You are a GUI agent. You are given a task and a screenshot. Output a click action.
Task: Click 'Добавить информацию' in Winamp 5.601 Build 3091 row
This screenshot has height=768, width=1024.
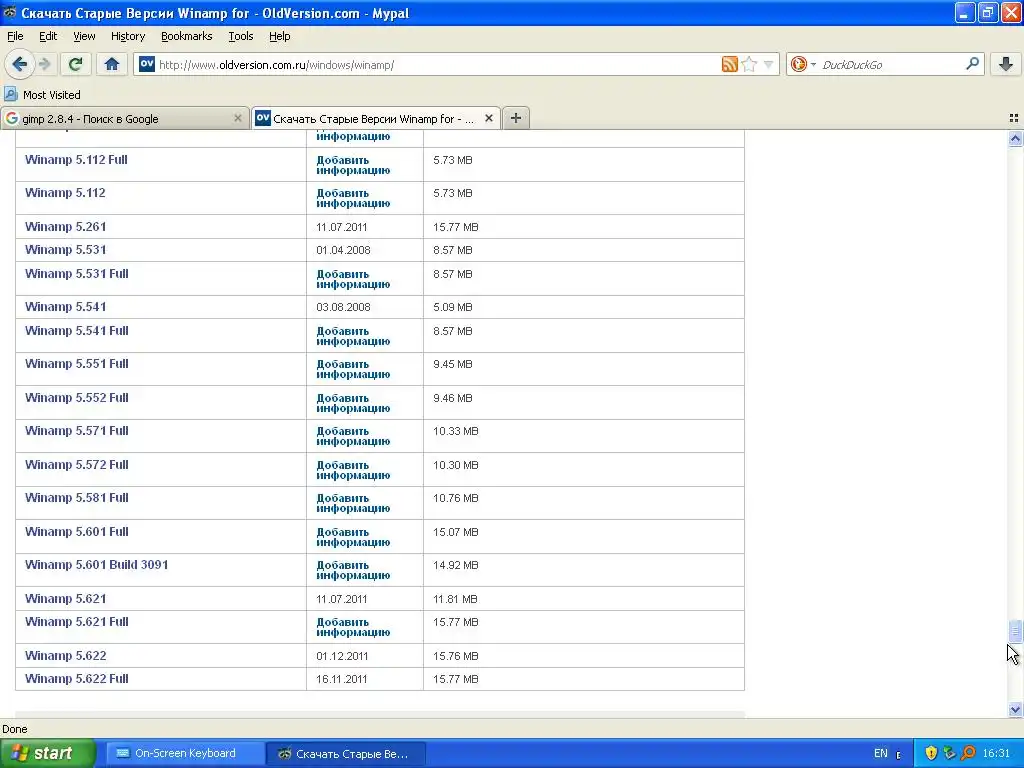pyautogui.click(x=353, y=570)
